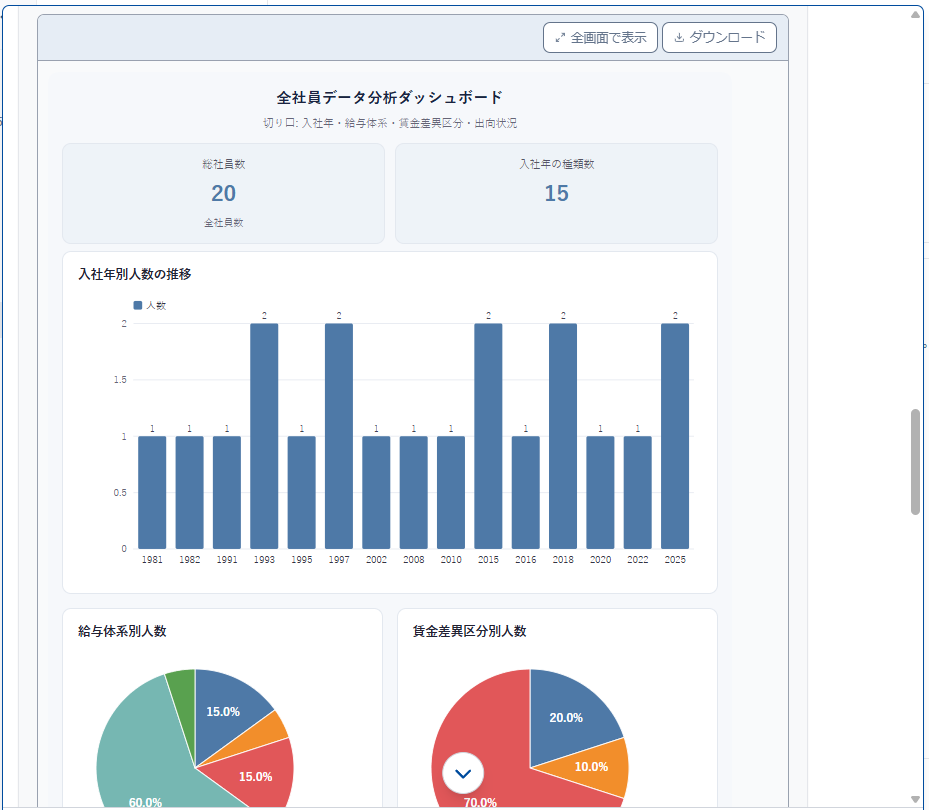Click the 1981 bar in the chart
929x810 pixels.
[152, 492]
